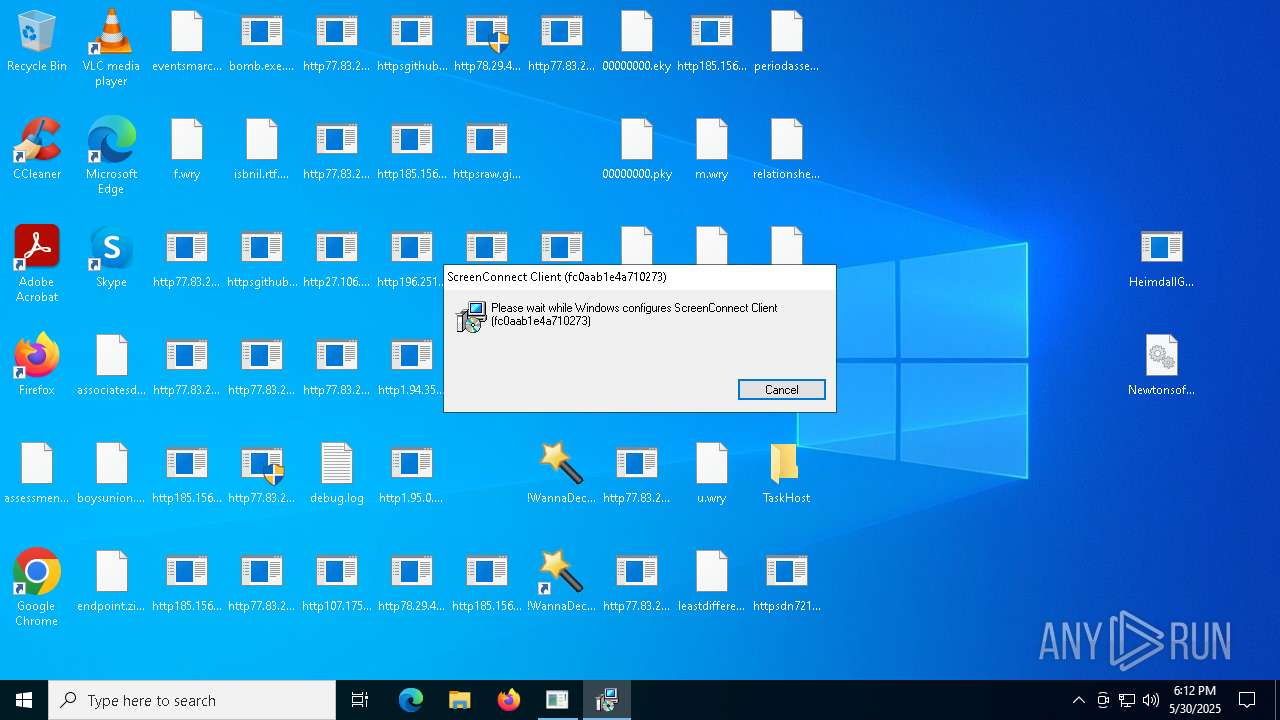
Task: Select the http107.175 desktop icon
Action: pos(337,581)
